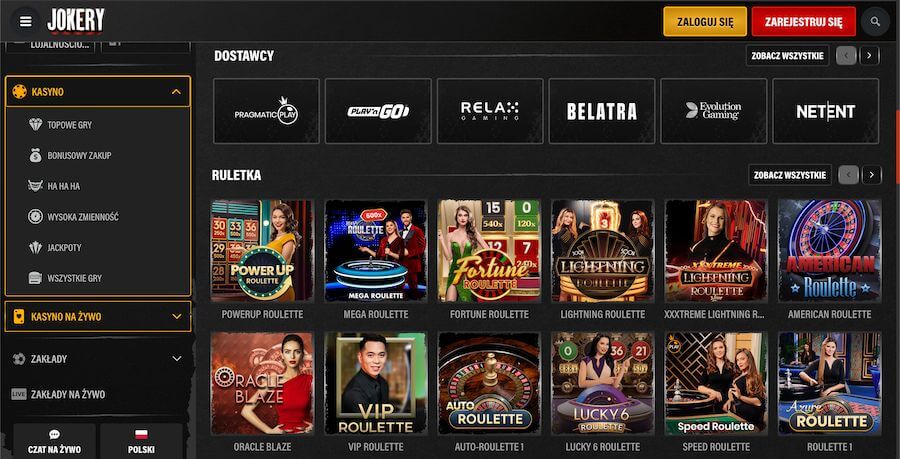Screen dimensions: 900x459
Task: Select the Topowe Gry diamond icon
Action: (36, 125)
